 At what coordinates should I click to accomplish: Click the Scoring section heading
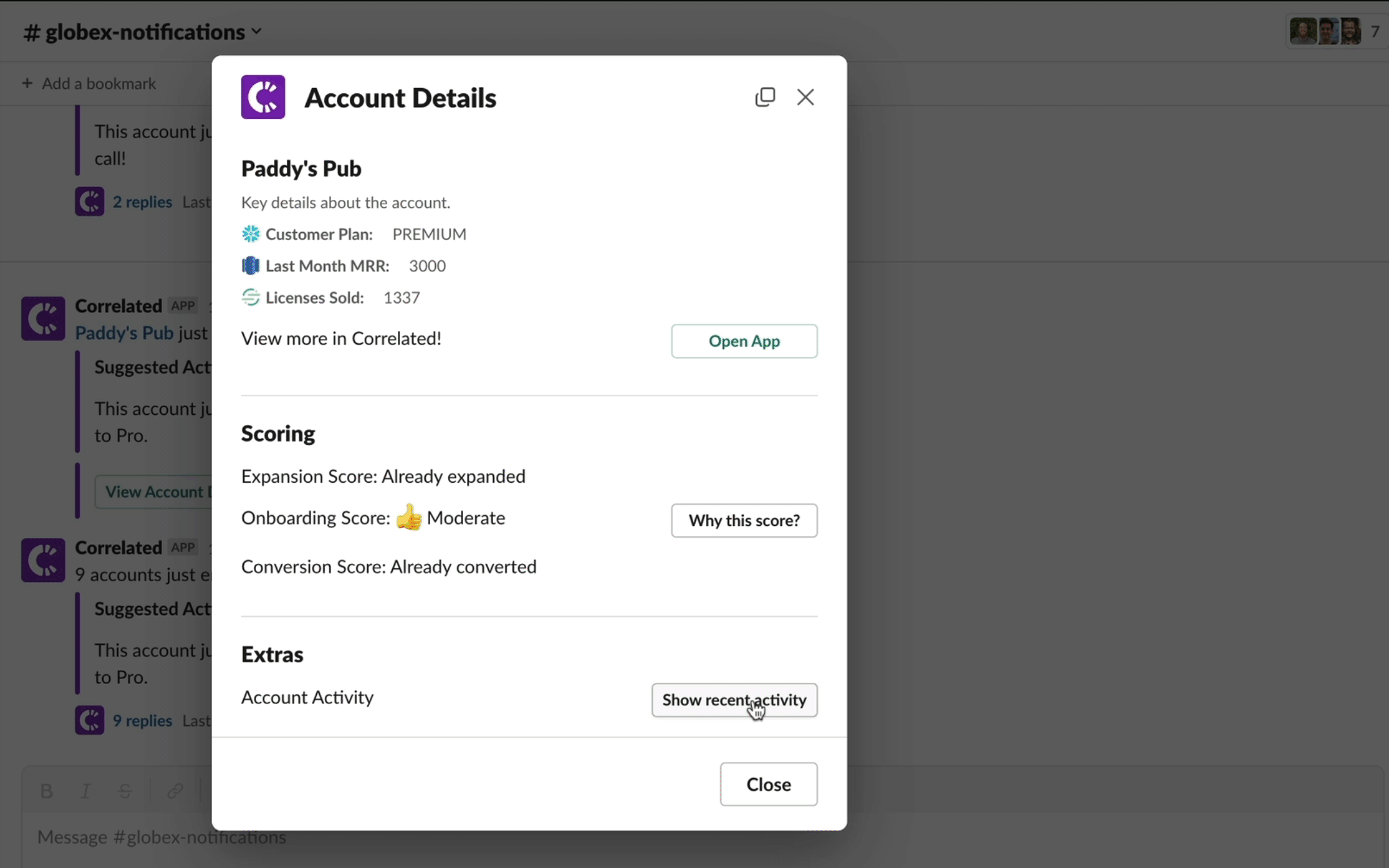click(278, 434)
